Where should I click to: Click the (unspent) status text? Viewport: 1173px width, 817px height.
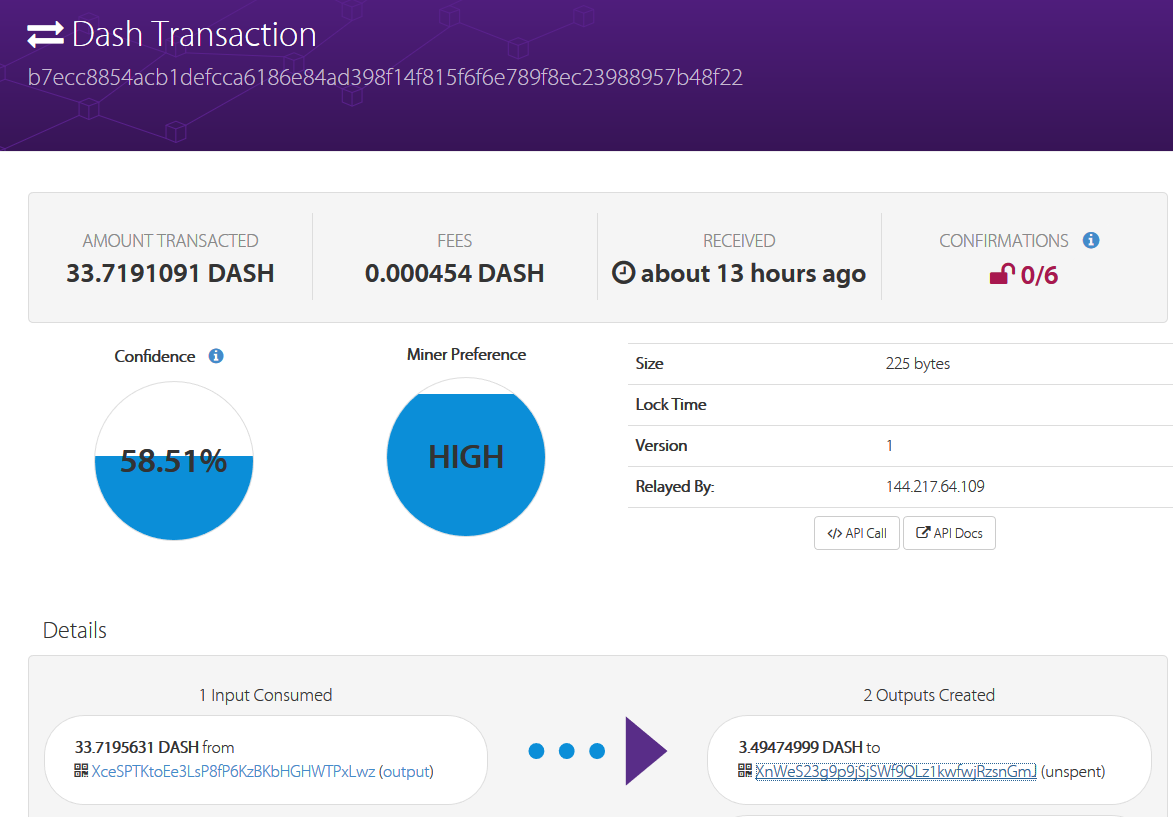click(1073, 771)
